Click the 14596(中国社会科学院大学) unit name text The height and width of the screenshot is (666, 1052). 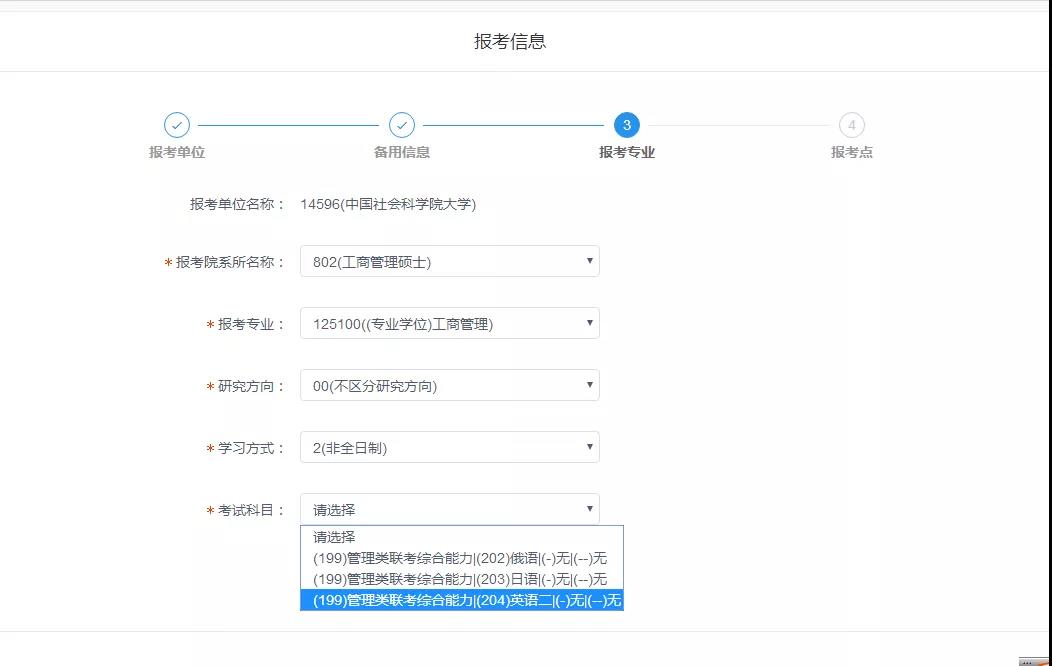click(x=388, y=205)
